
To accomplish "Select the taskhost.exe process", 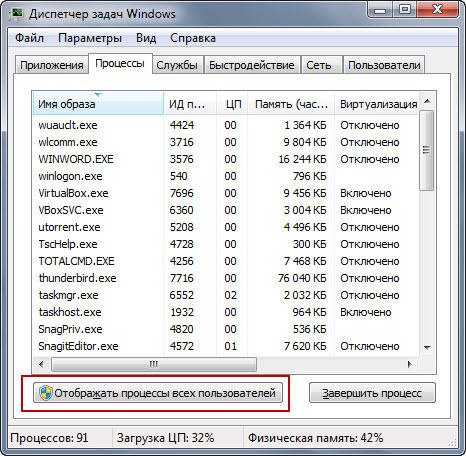I will click(226, 312).
